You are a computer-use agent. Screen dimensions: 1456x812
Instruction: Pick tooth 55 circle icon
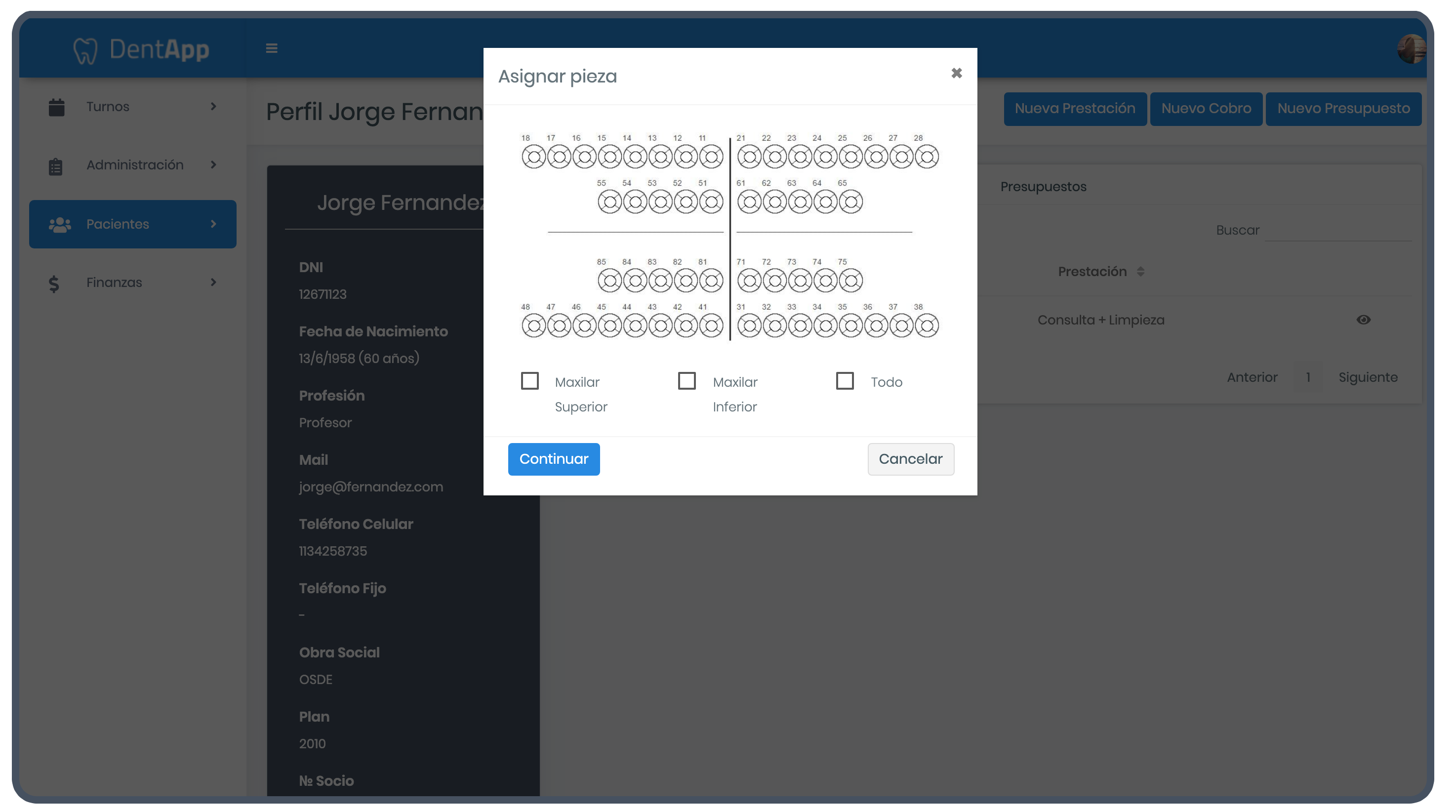[x=609, y=202]
